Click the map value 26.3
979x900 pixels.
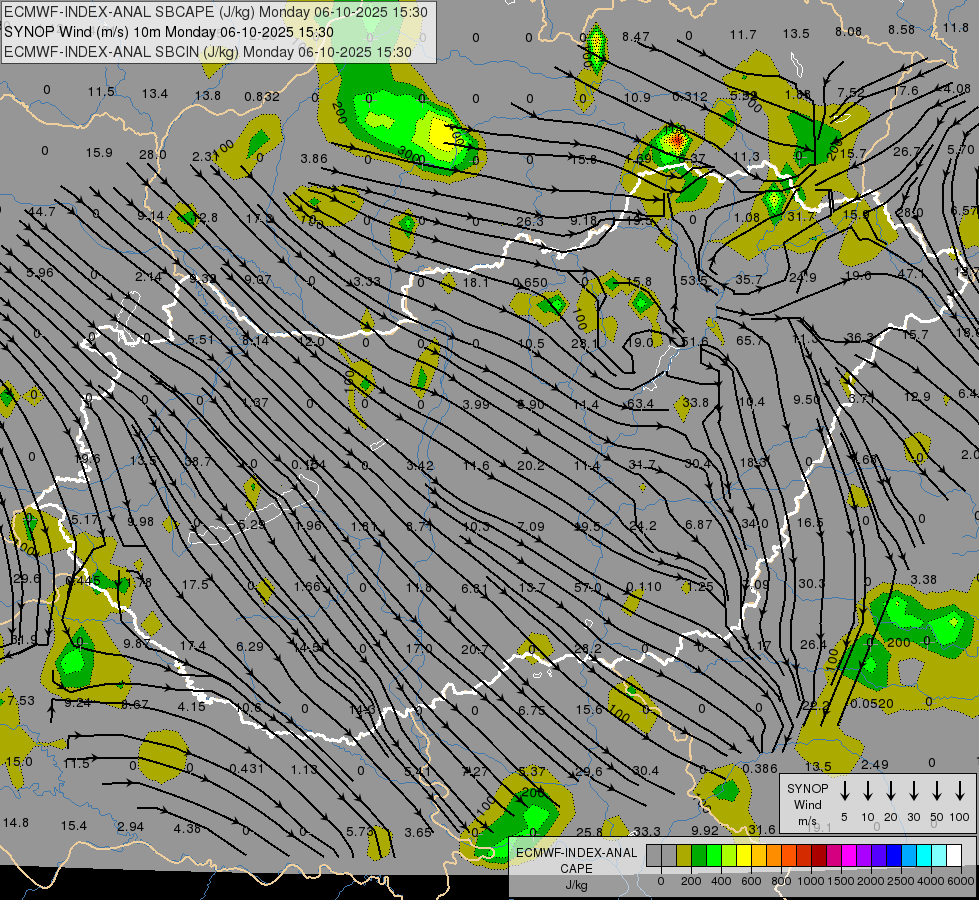530,221
